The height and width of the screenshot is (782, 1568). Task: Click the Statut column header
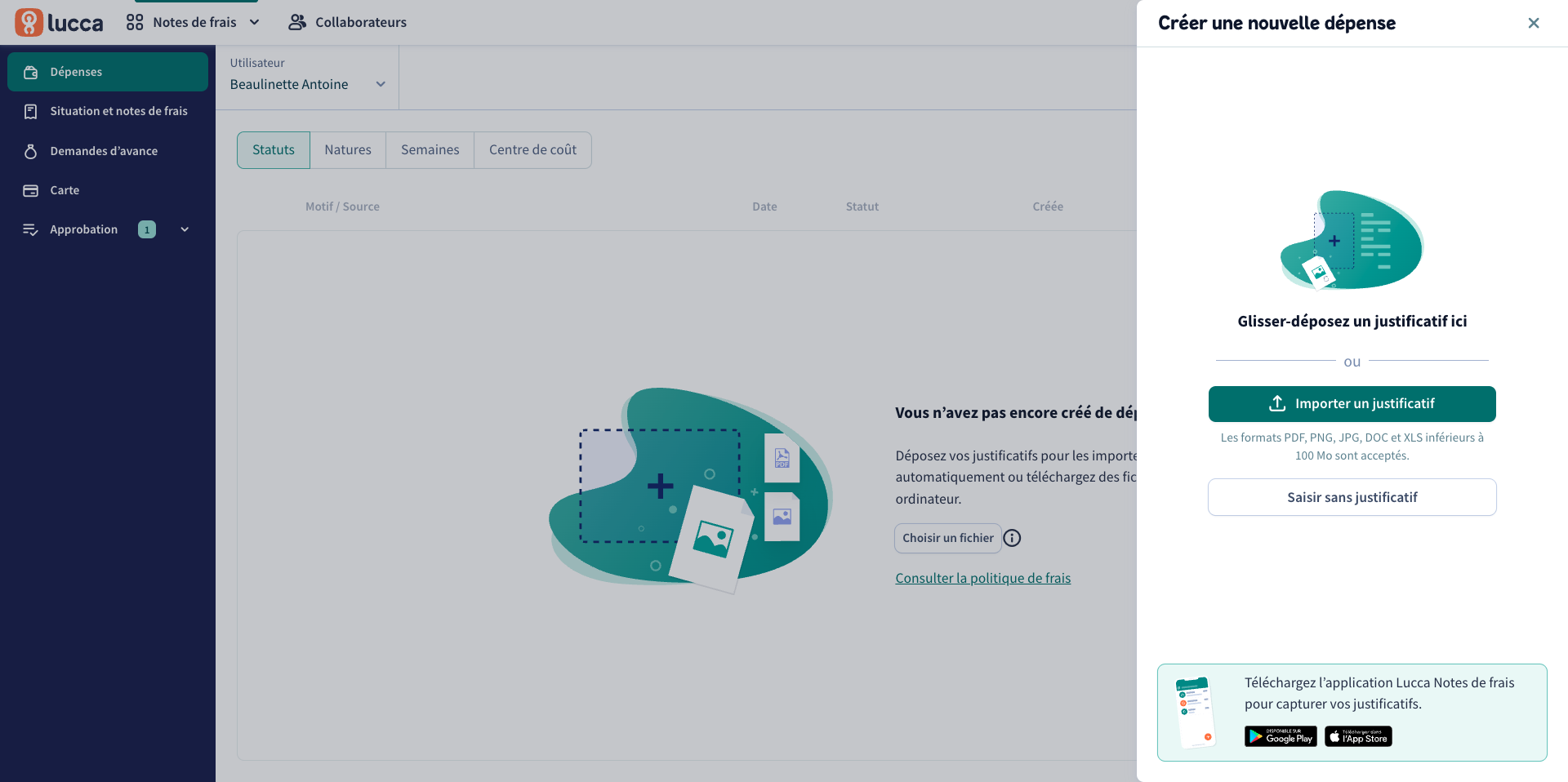coord(862,207)
